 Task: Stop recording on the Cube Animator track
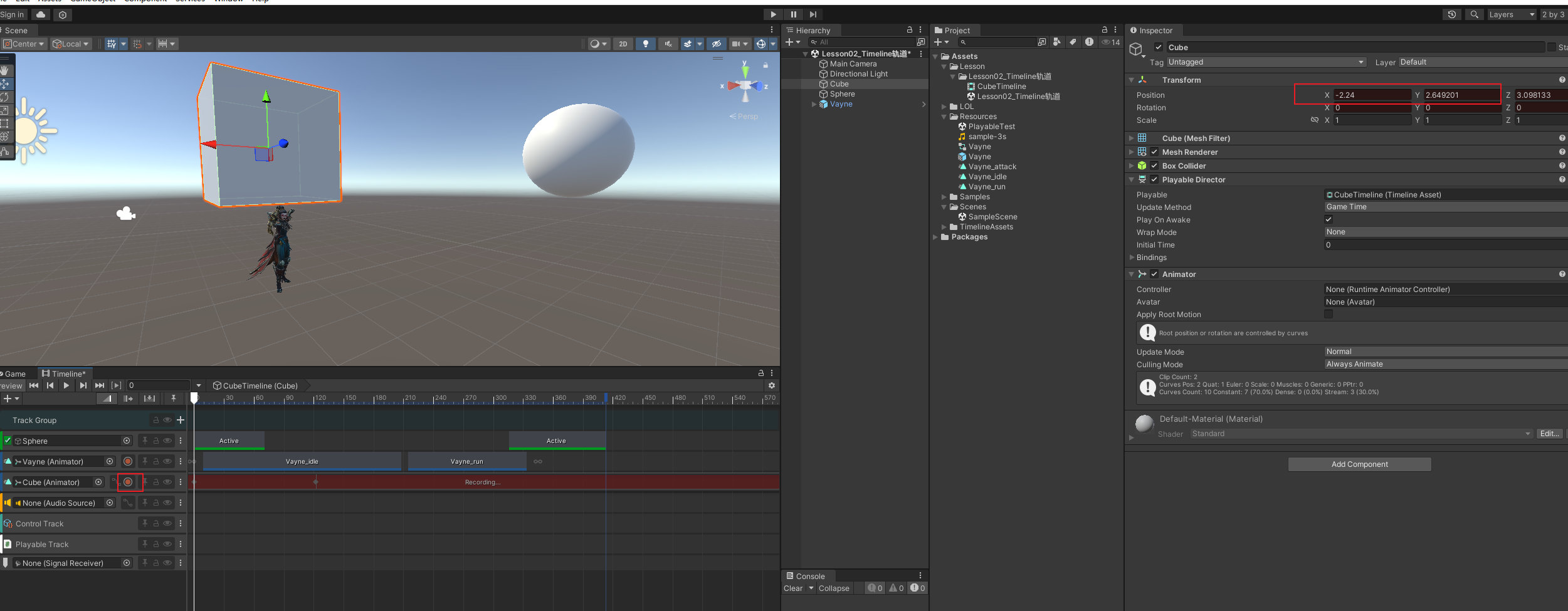(x=128, y=482)
